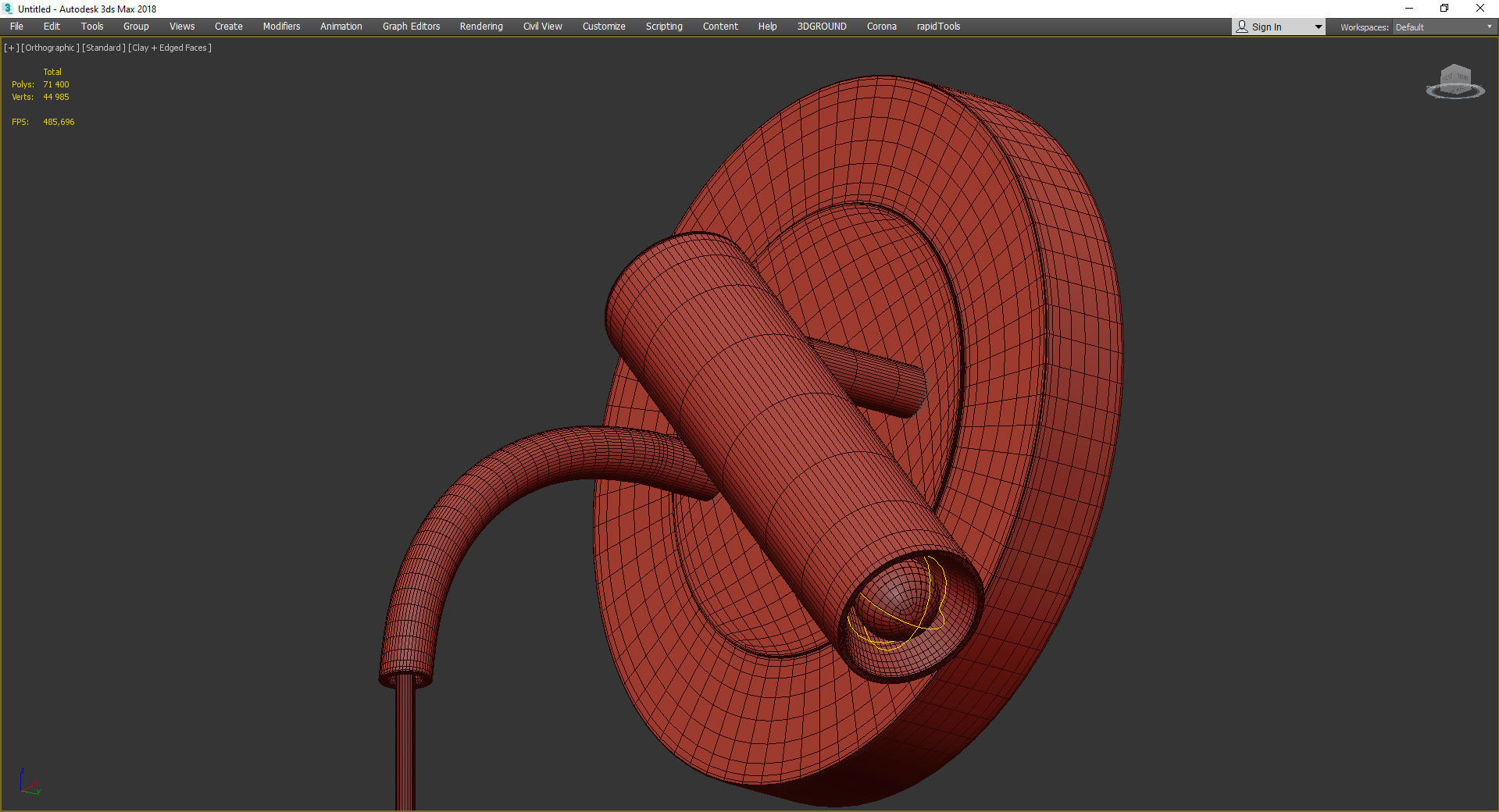
Task: Click the Standard viewport quality label
Action: tap(103, 48)
